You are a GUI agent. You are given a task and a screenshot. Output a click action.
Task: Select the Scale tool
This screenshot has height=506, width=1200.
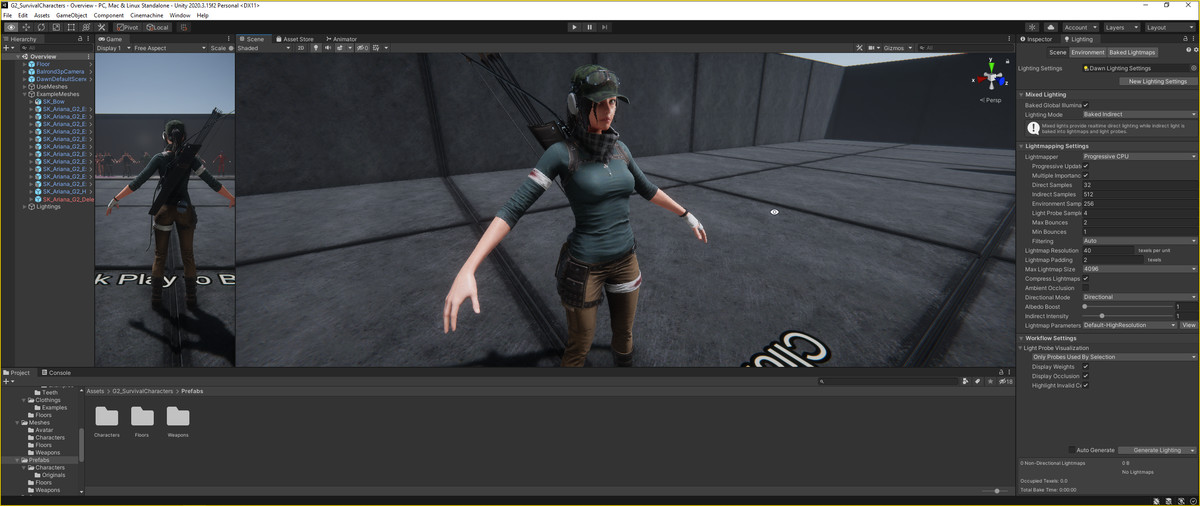(56, 27)
